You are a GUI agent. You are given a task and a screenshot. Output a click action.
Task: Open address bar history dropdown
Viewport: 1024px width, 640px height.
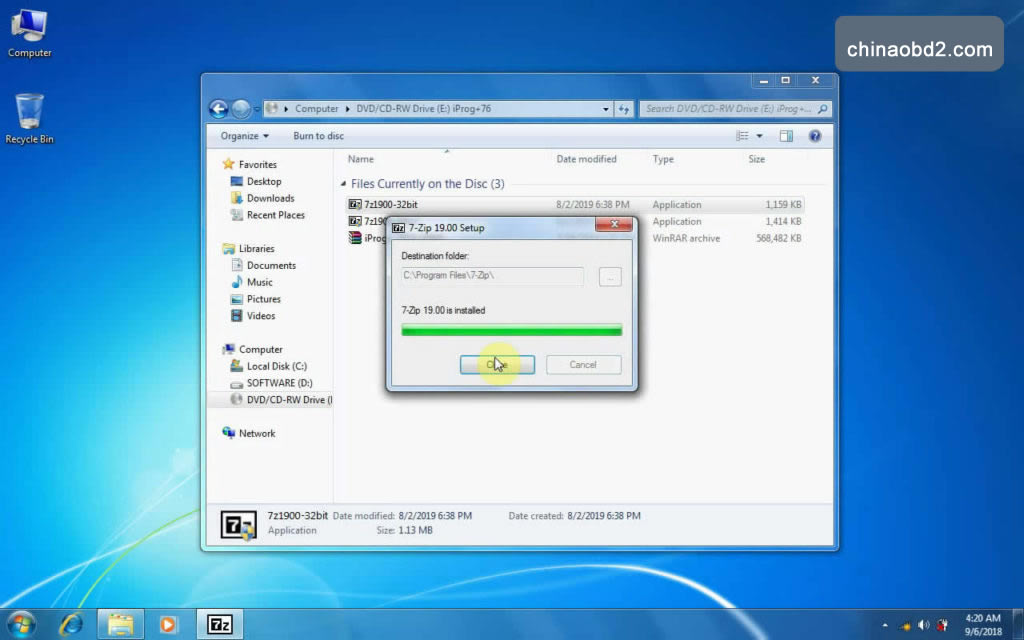[x=605, y=109]
